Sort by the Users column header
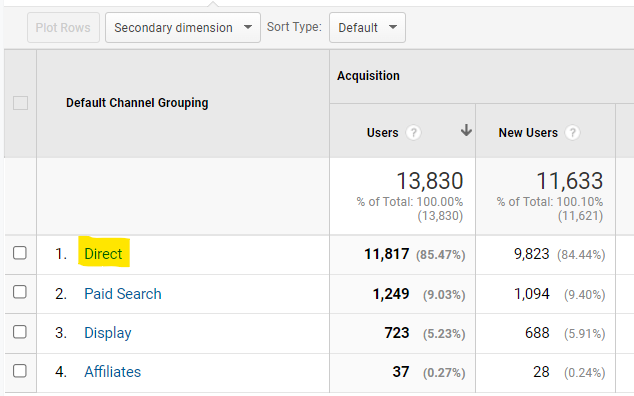634x396 pixels. 382,133
